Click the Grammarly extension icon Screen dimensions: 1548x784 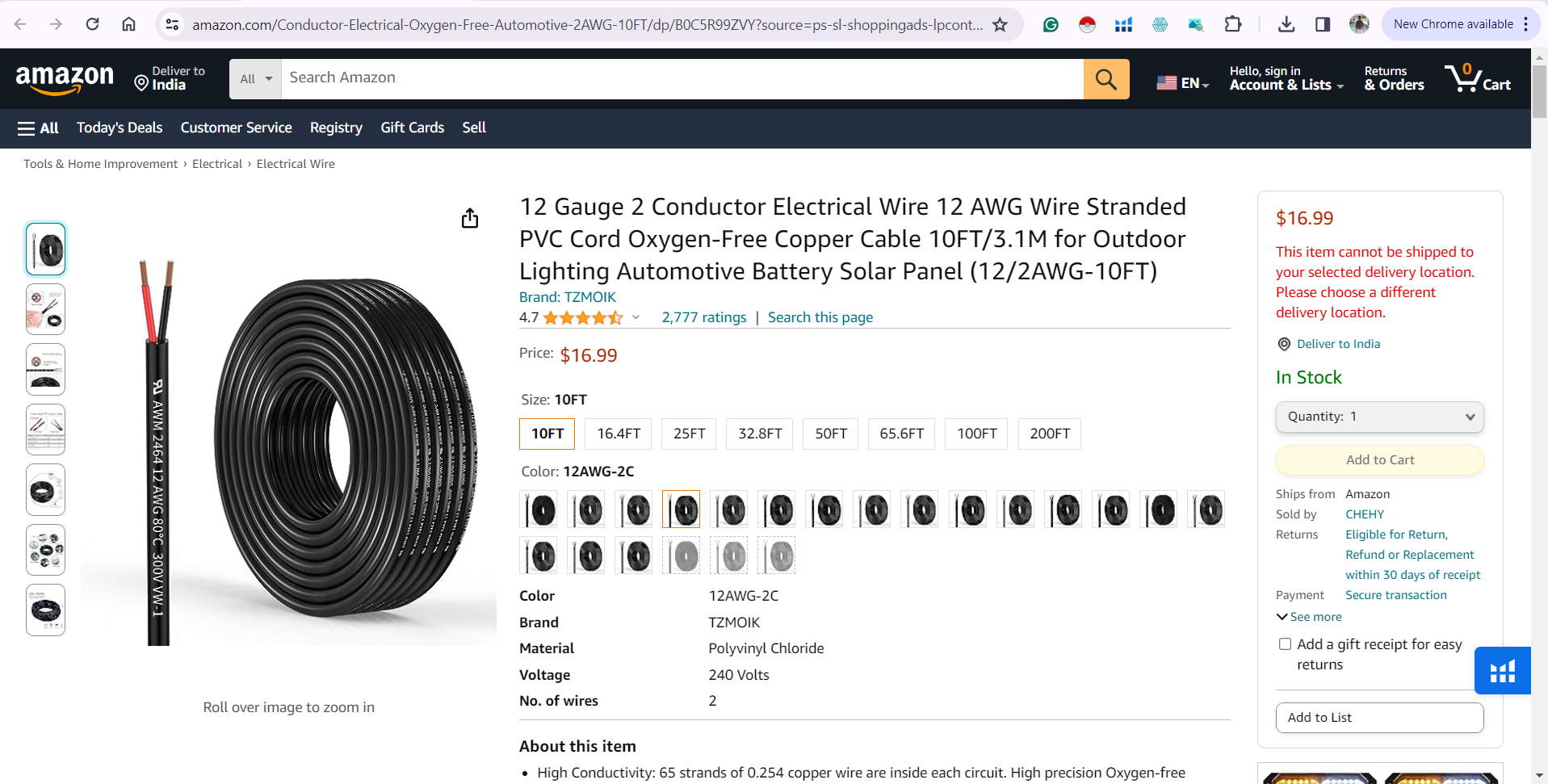[1050, 24]
